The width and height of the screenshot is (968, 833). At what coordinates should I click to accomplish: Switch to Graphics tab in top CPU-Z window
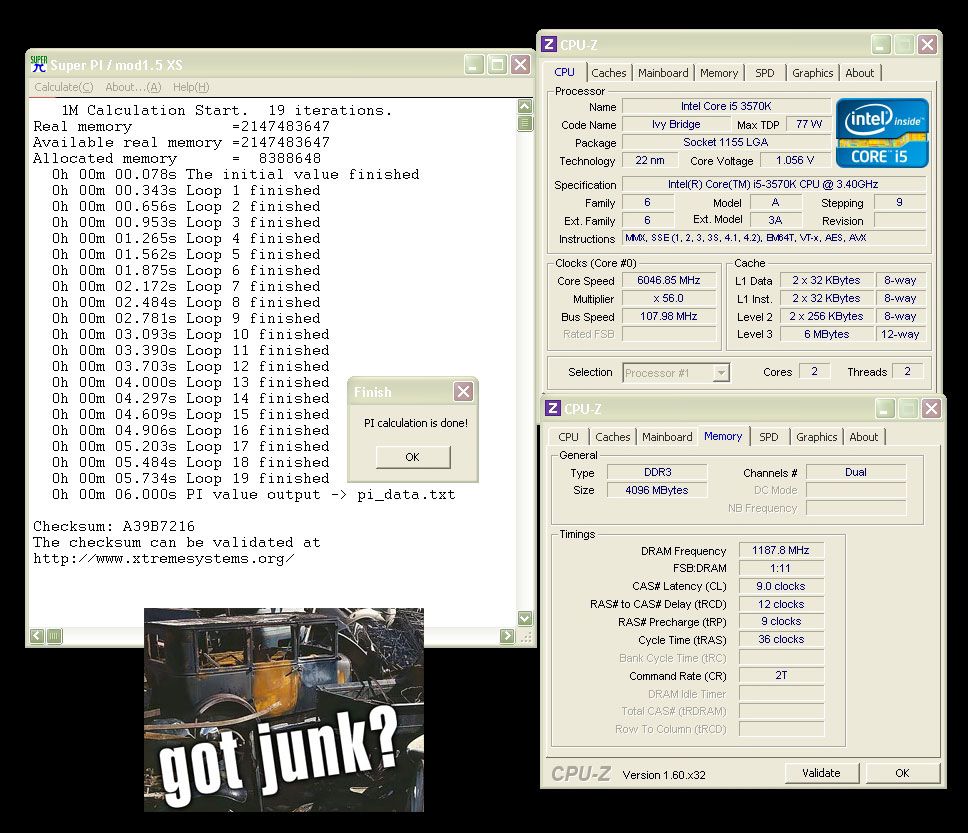point(812,73)
